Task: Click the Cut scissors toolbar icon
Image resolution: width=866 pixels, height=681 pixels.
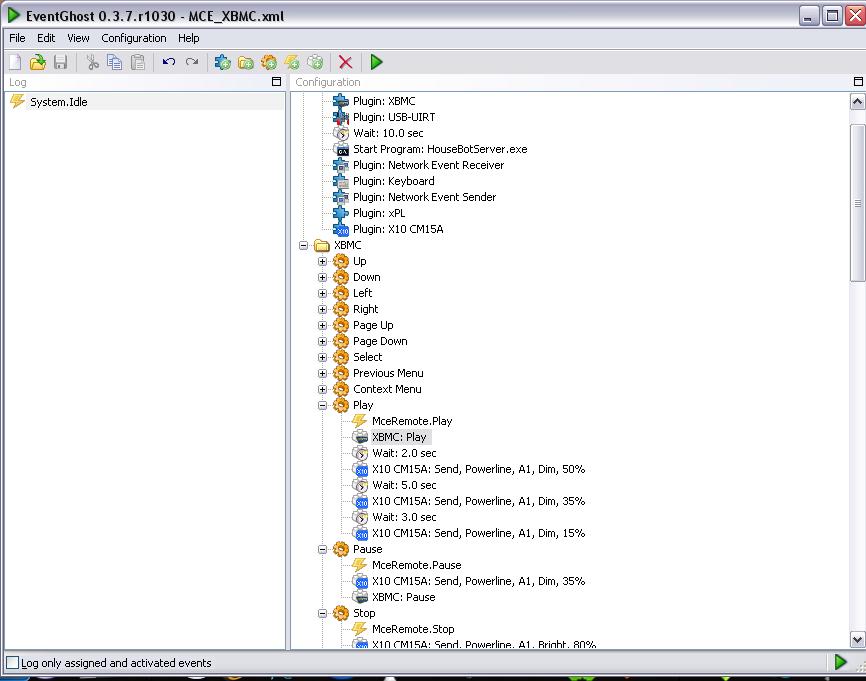Action: 92,62
